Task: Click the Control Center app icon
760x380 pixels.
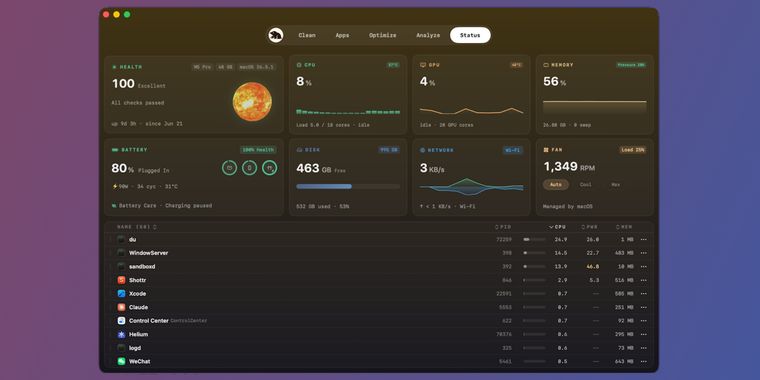Action: tap(121, 321)
